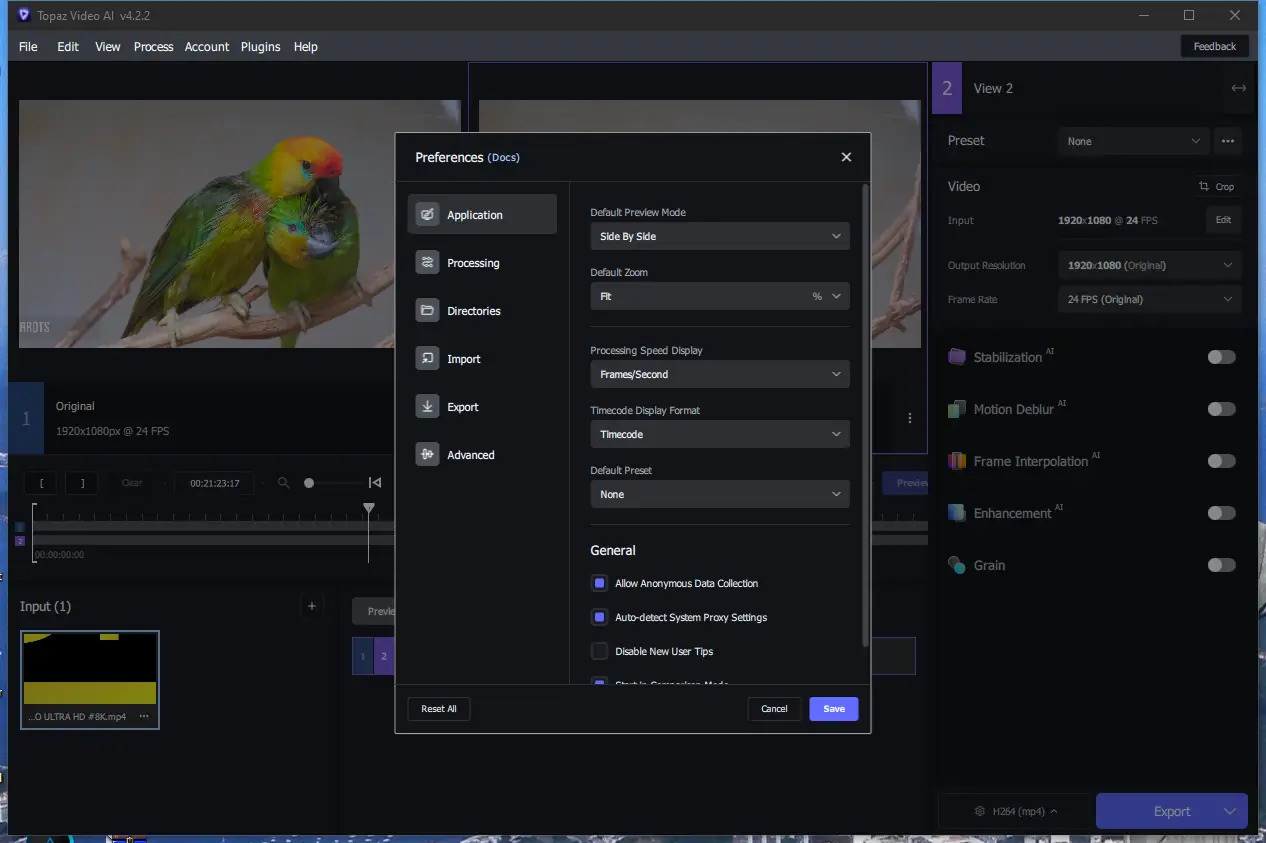Click the Enhancement icon

(957, 513)
